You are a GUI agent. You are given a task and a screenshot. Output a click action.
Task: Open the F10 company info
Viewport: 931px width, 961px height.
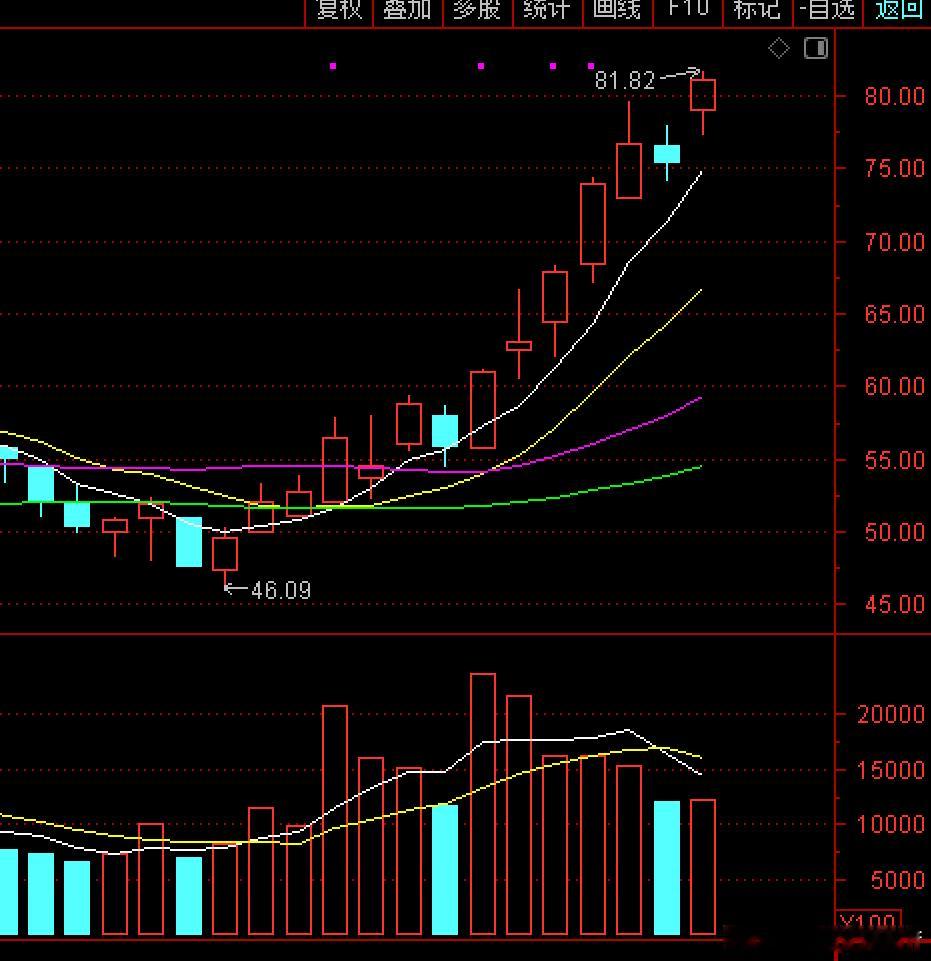tap(688, 10)
